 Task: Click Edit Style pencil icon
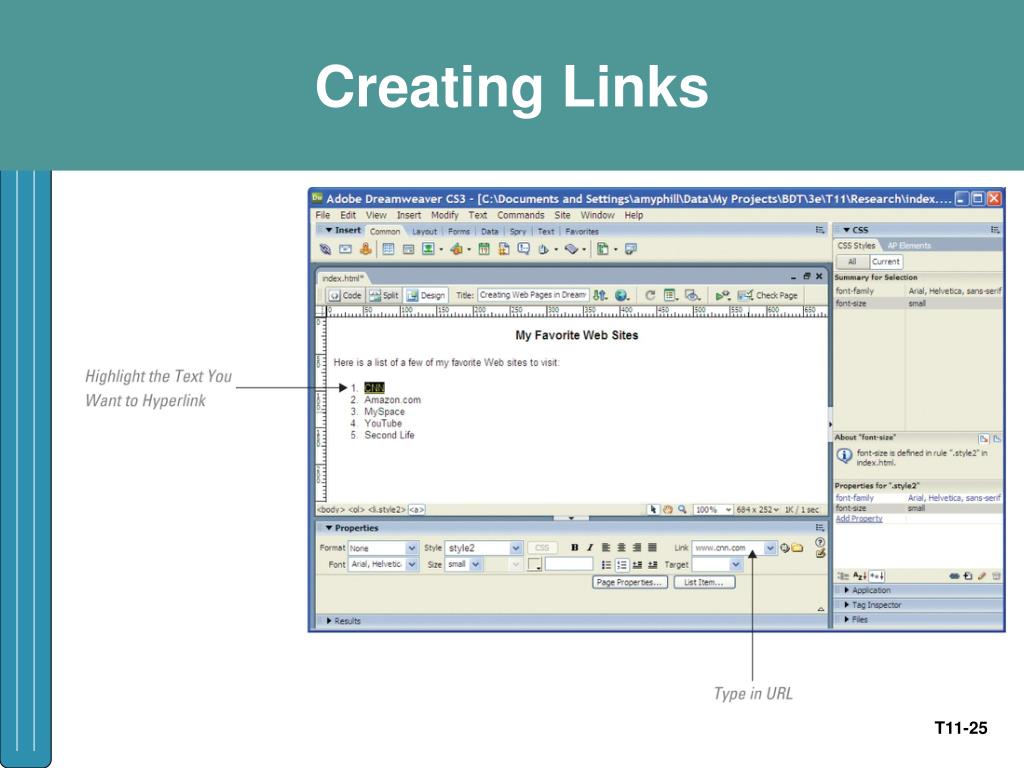[982, 576]
